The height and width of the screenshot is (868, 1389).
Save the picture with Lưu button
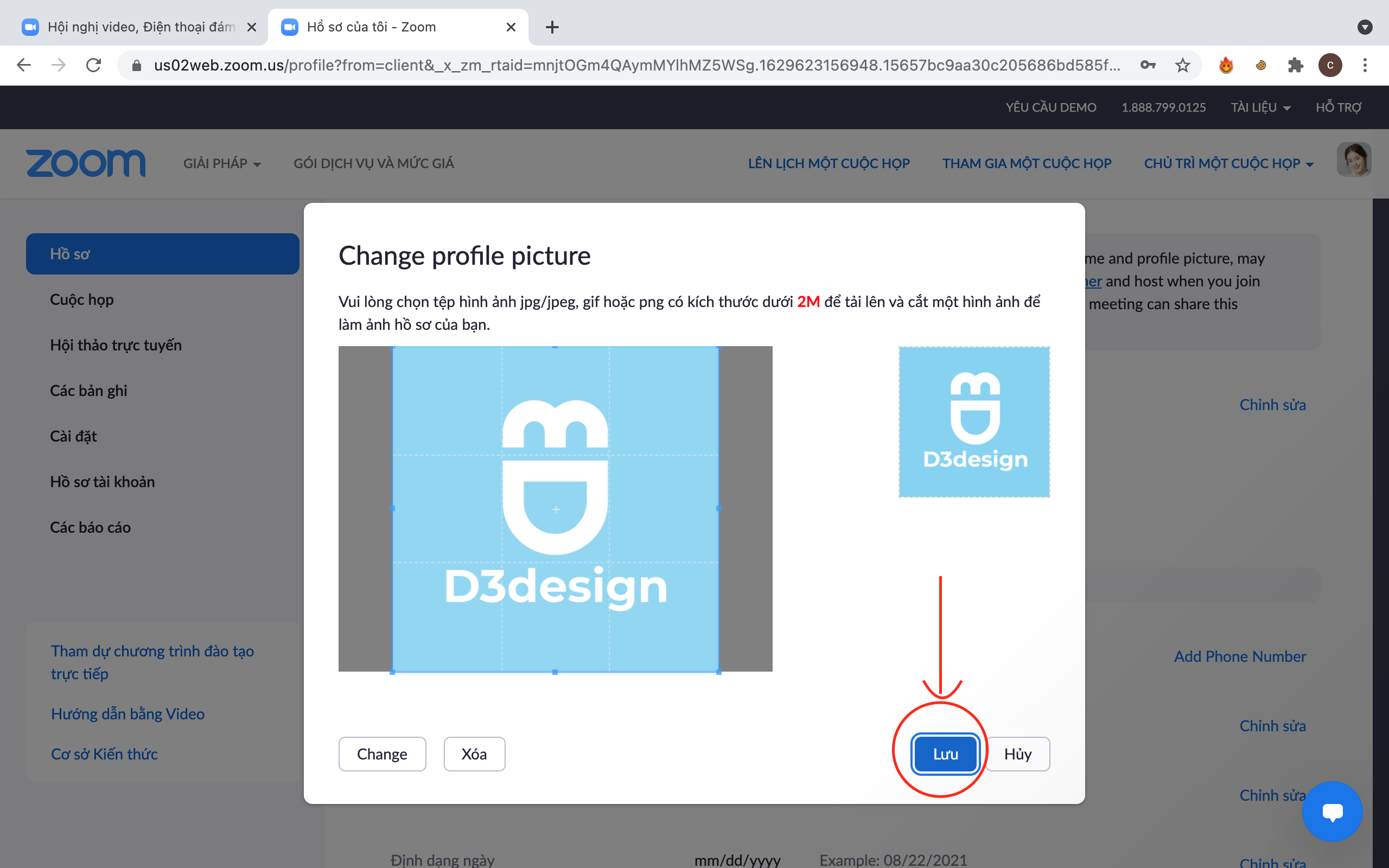[x=945, y=754]
